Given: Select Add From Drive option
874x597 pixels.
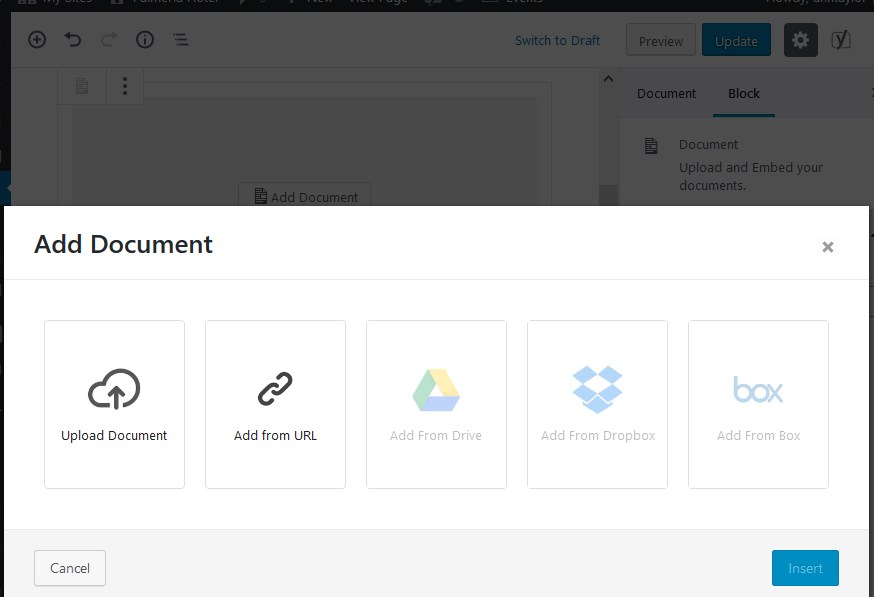Looking at the screenshot, I should click(x=436, y=404).
